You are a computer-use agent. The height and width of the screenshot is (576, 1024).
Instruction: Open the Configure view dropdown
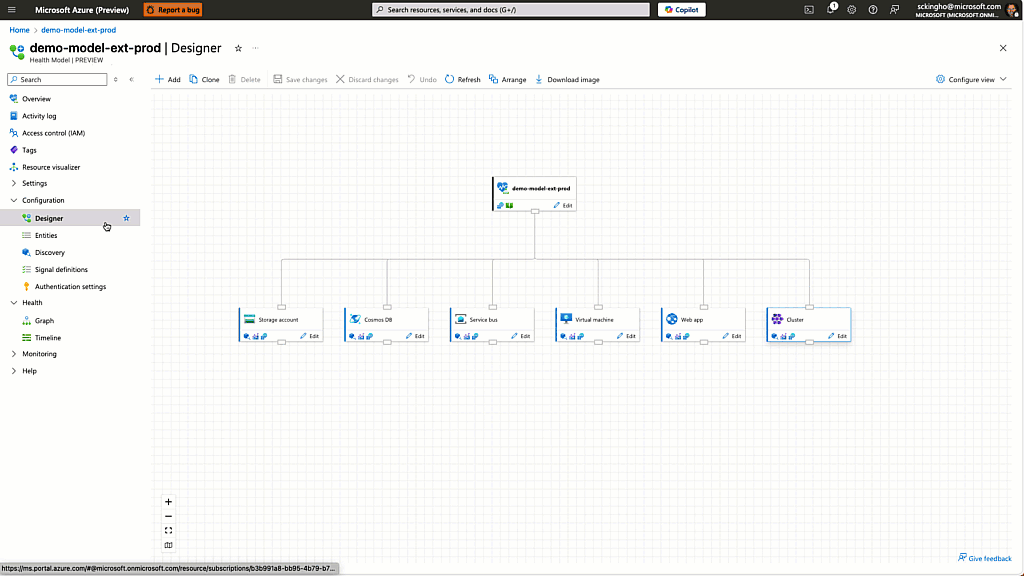point(971,80)
